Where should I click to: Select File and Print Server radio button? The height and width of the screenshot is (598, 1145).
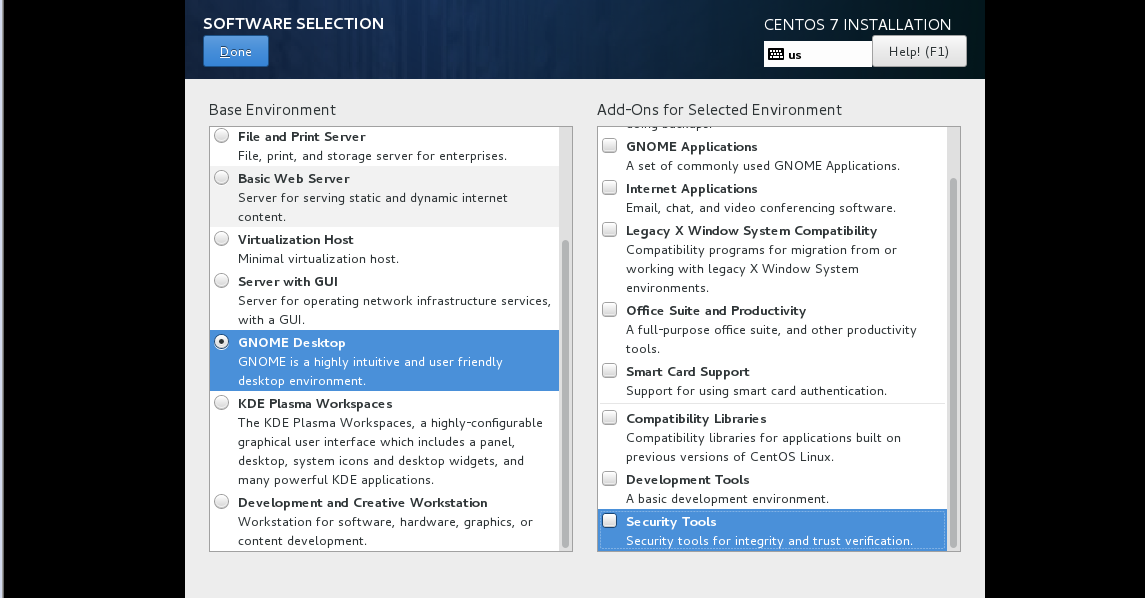click(221, 136)
